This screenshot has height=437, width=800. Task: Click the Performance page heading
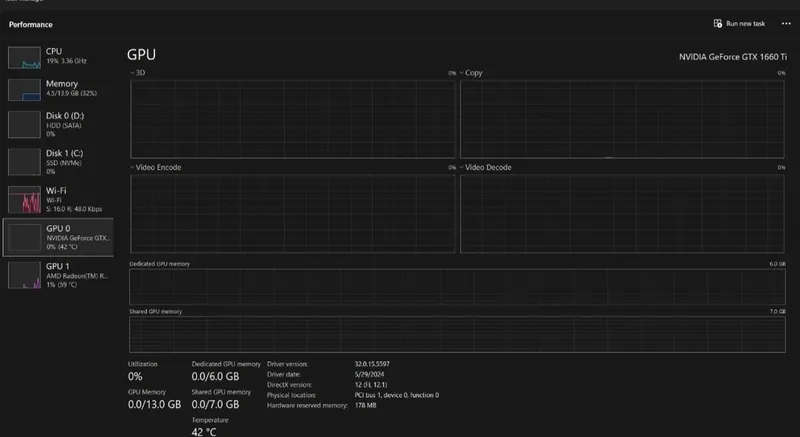[31, 24]
